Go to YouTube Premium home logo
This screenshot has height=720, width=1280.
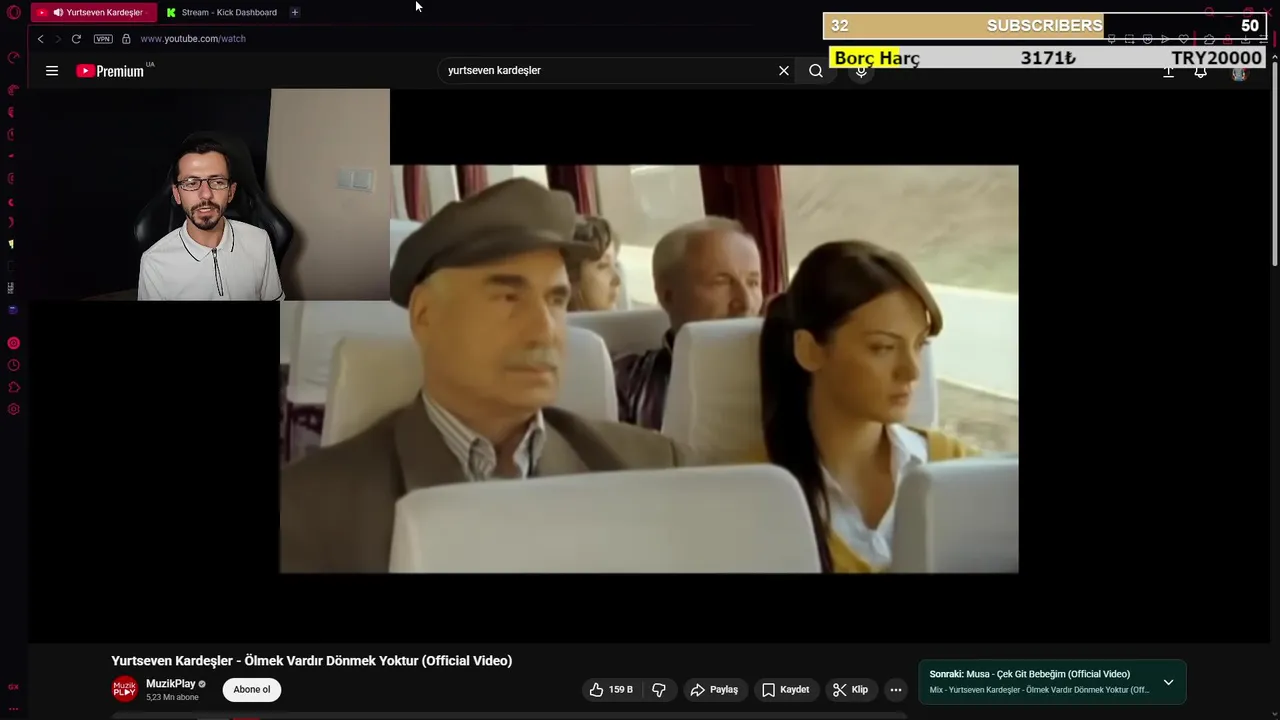point(110,71)
